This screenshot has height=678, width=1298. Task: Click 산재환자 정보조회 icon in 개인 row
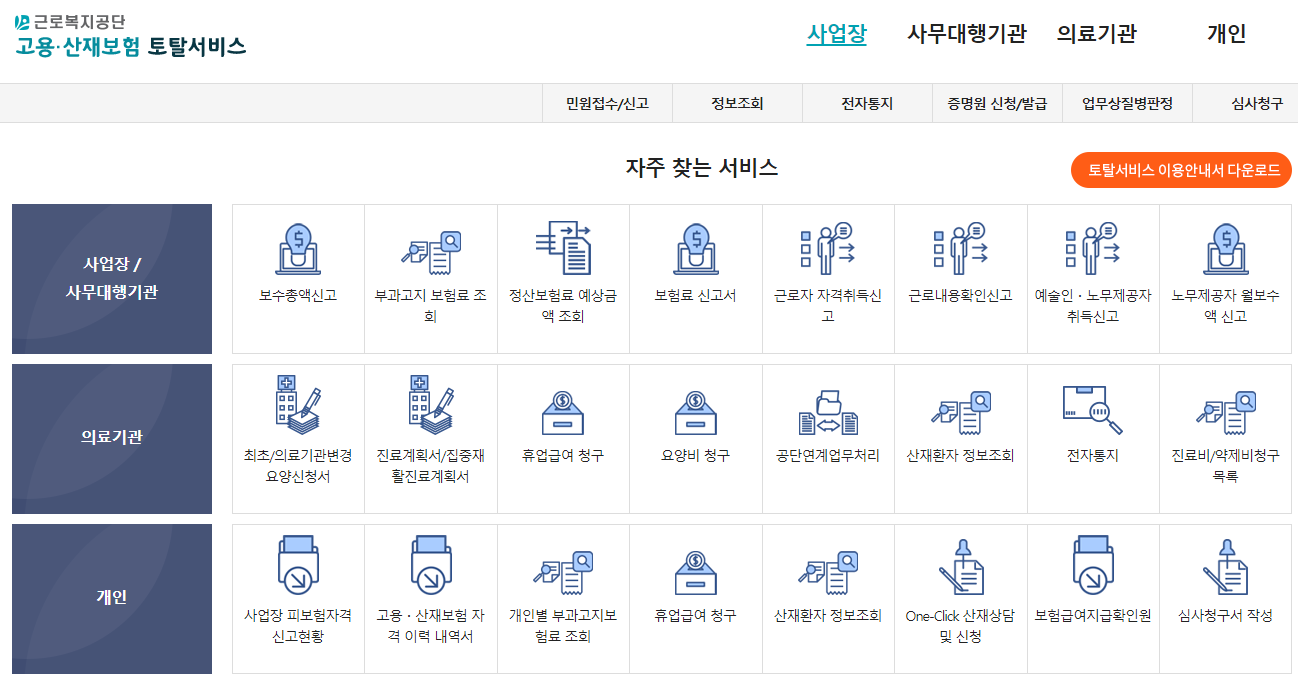[x=828, y=572]
